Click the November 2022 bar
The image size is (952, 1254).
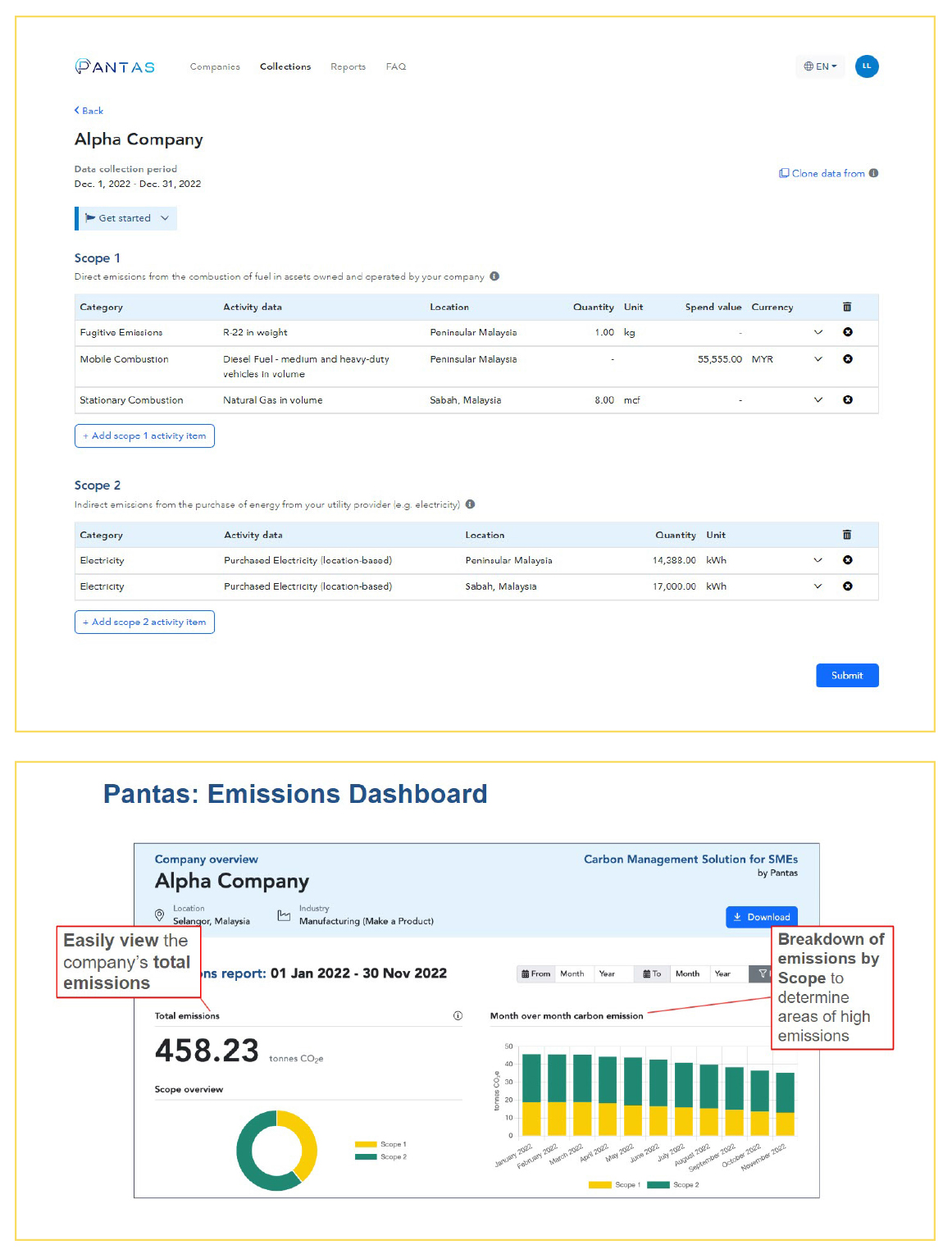785,1104
